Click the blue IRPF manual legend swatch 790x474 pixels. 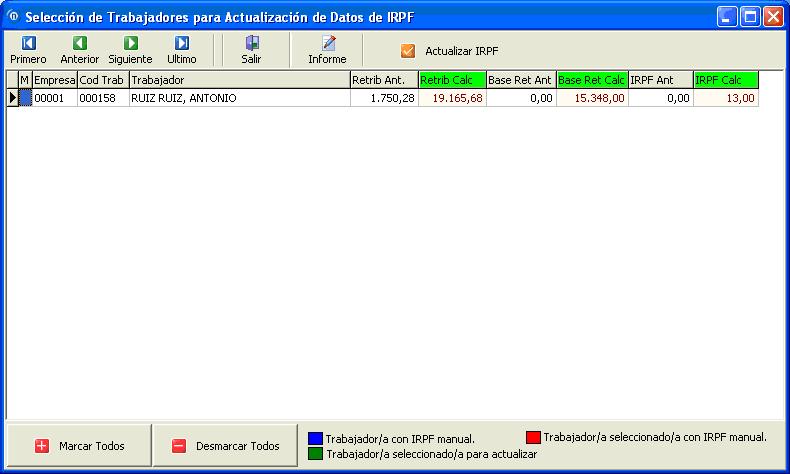pyautogui.click(x=315, y=438)
